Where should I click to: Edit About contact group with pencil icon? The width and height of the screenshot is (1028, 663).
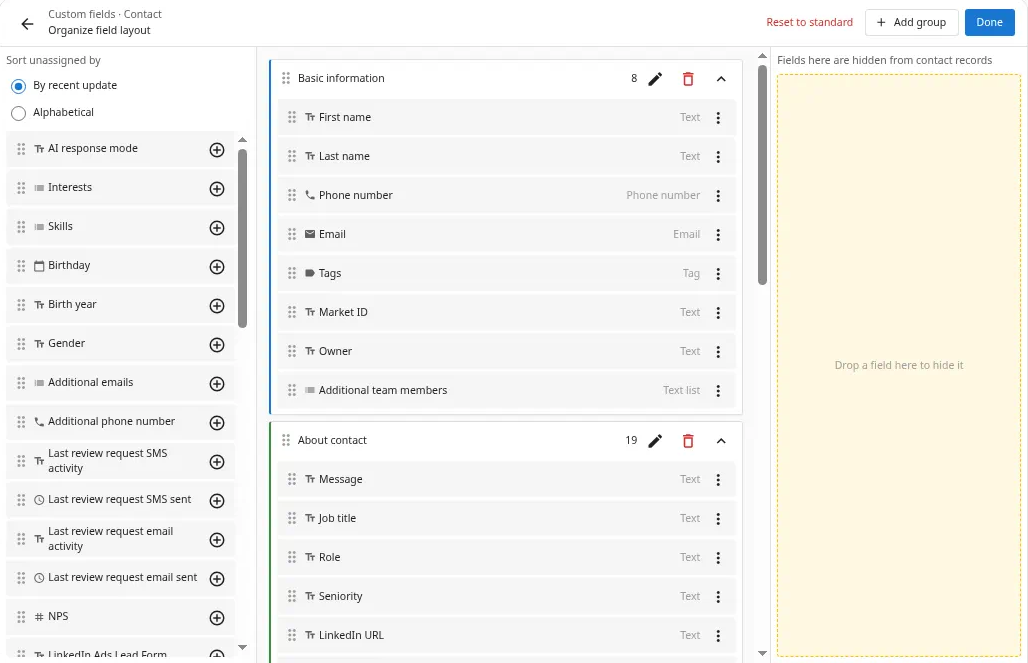coord(655,441)
